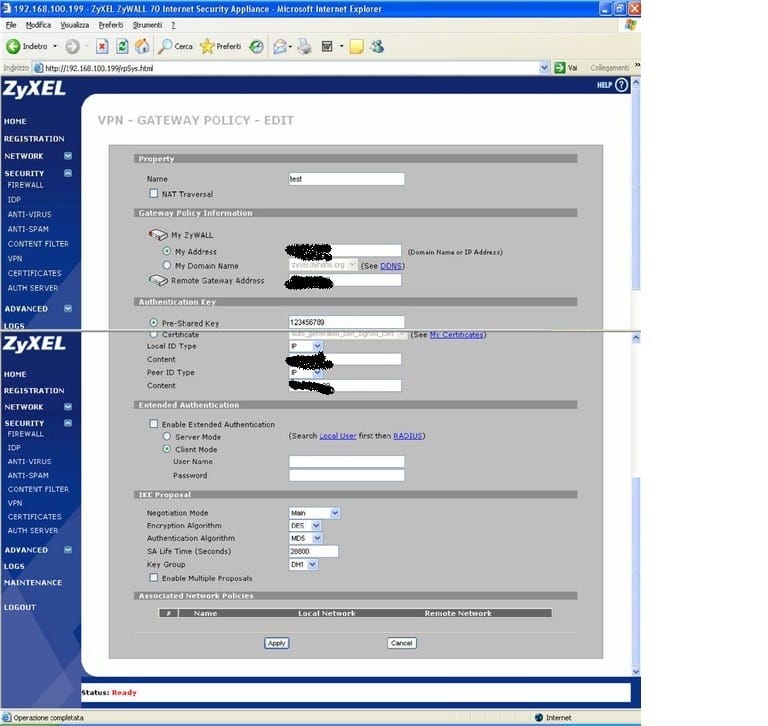The image size is (768, 726).
Task: Check Enable Multiple Proposals
Action: [x=154, y=578]
